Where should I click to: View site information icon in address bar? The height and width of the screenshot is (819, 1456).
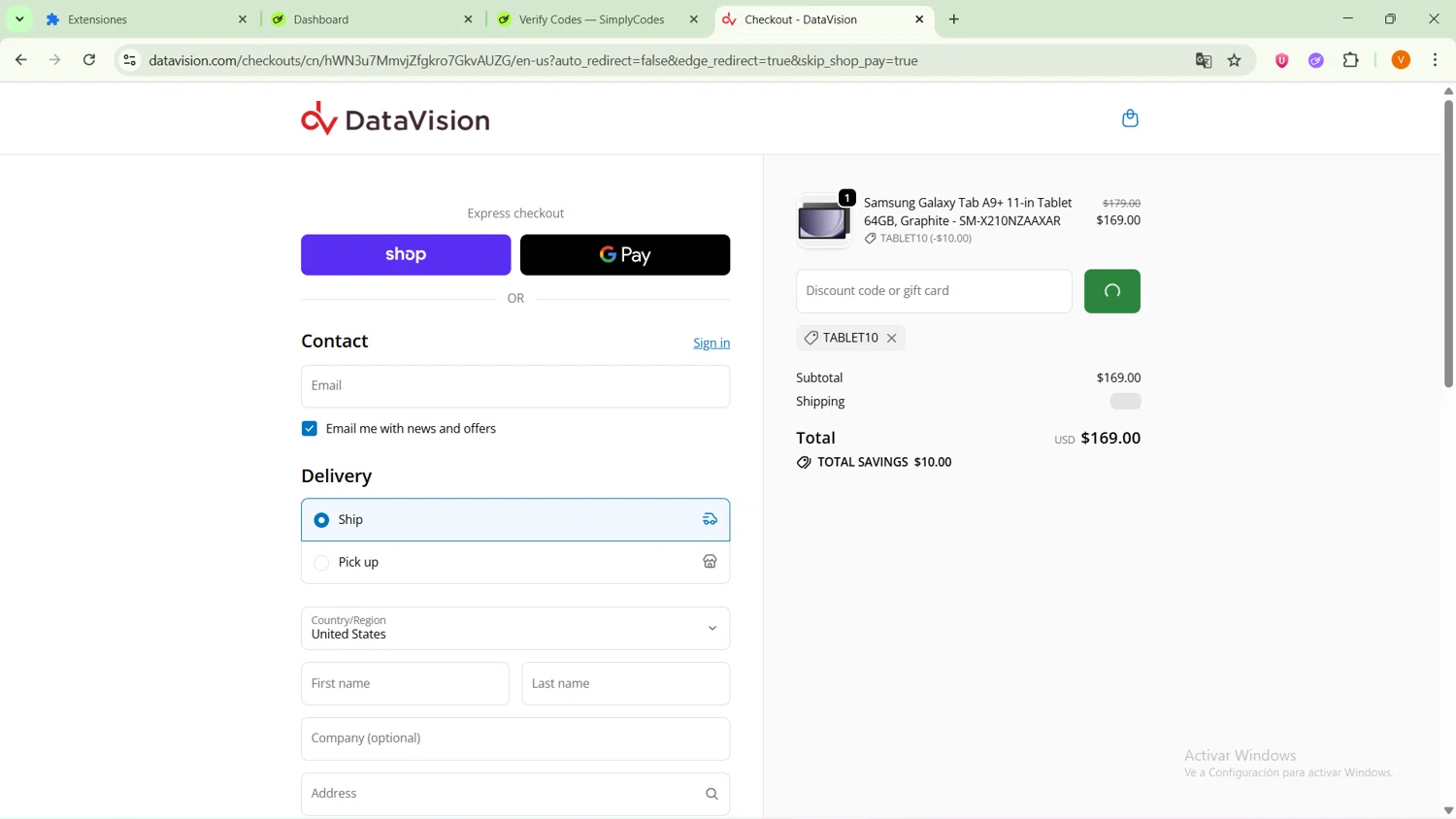(x=129, y=60)
